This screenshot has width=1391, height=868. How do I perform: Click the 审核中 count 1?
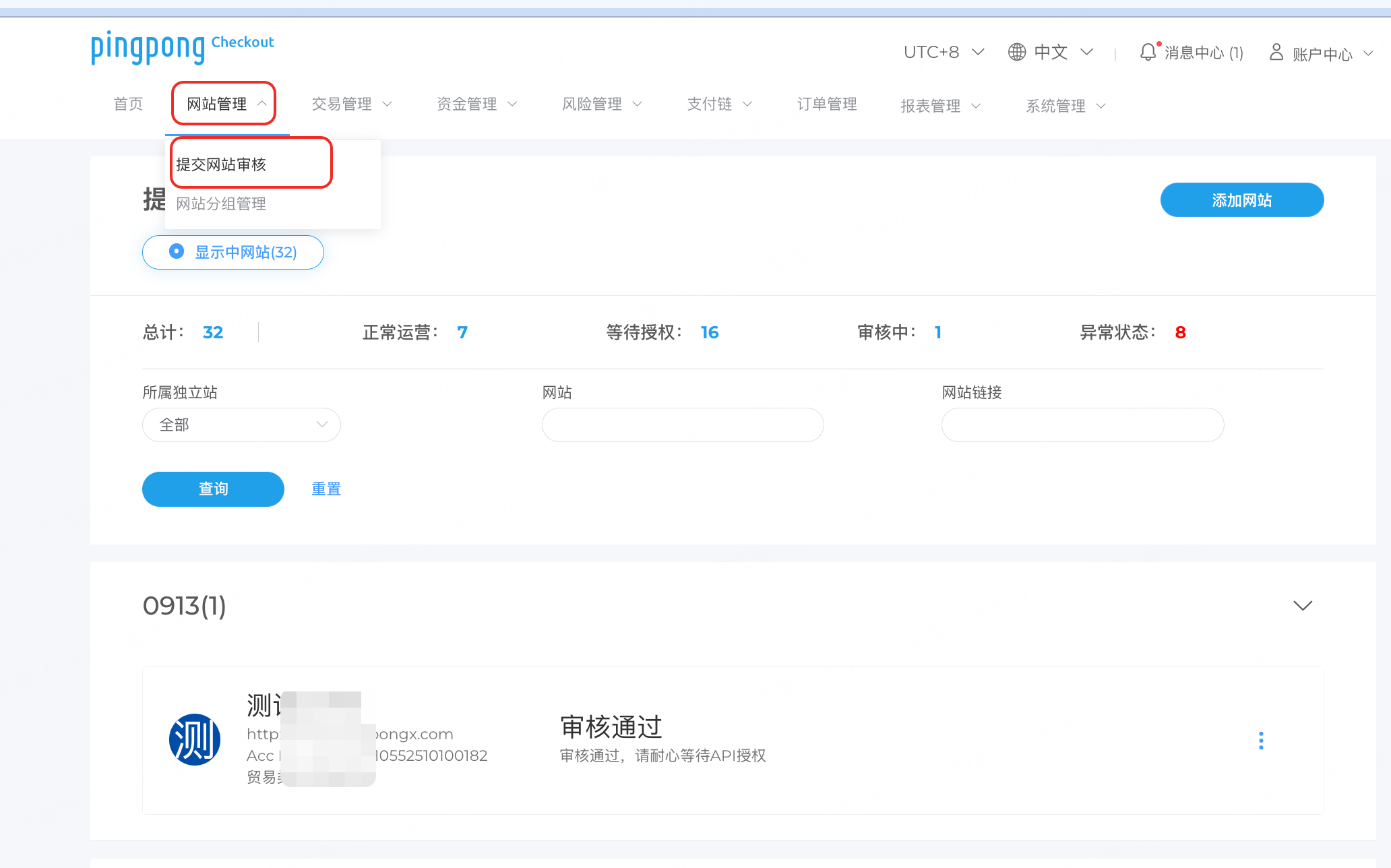[937, 332]
